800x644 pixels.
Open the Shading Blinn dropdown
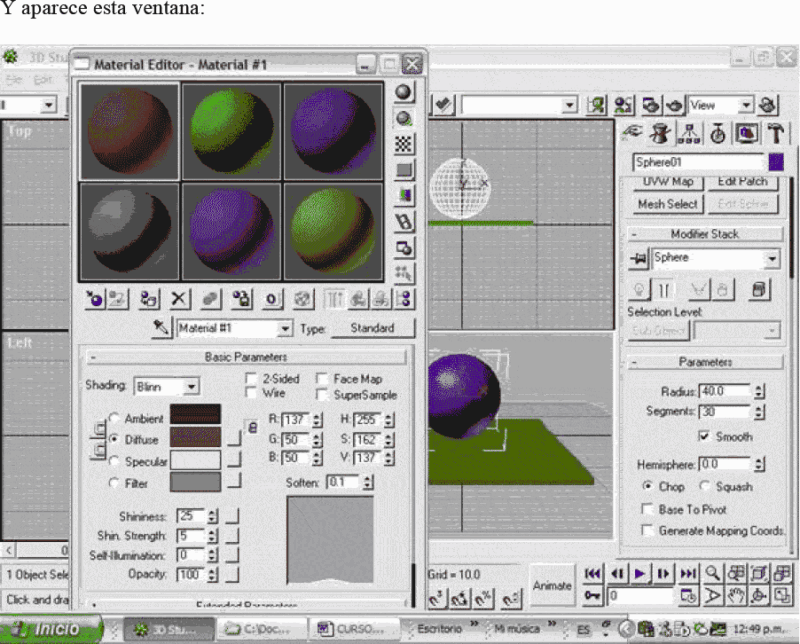pos(191,386)
